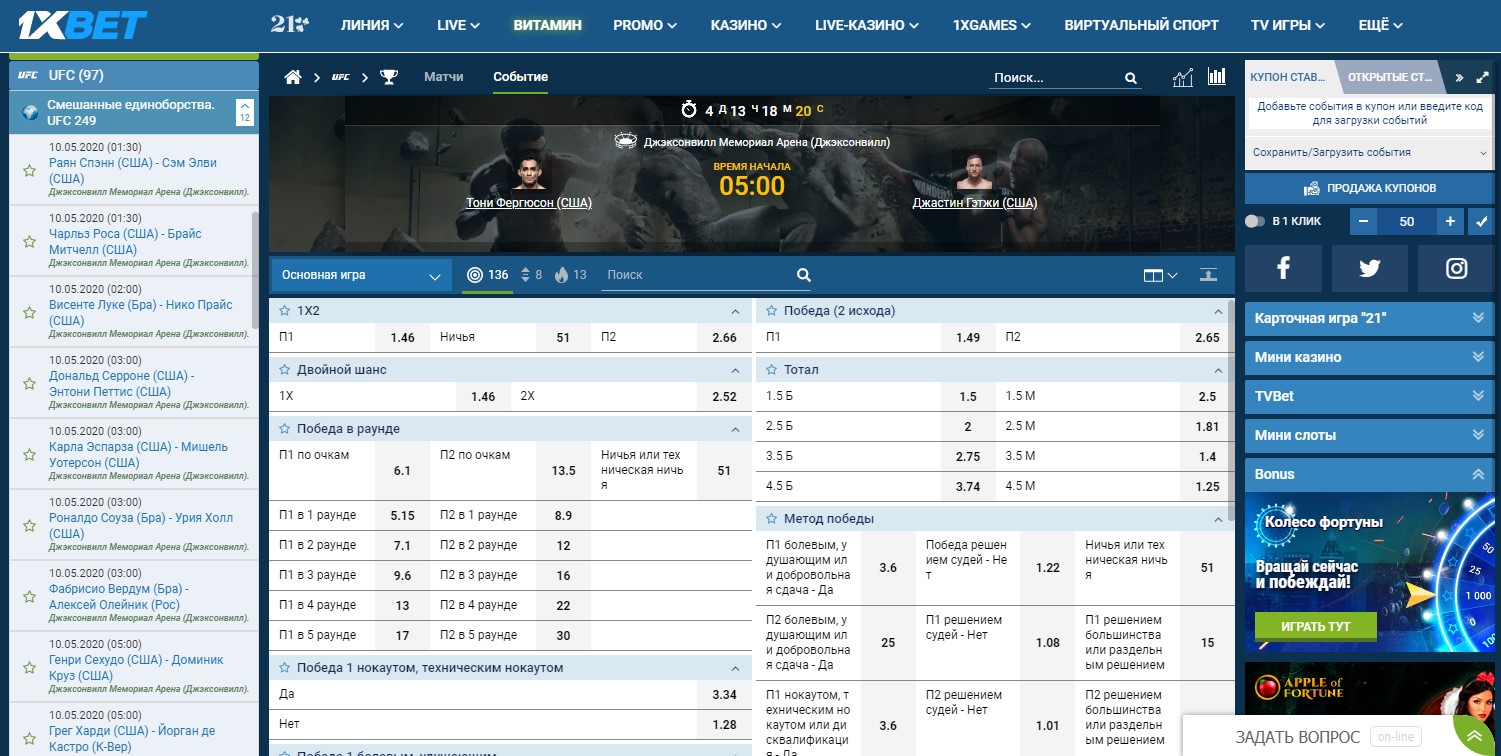The image size is (1501, 756).
Task: Filter markets by arrows icon 8
Action: [x=526, y=274]
